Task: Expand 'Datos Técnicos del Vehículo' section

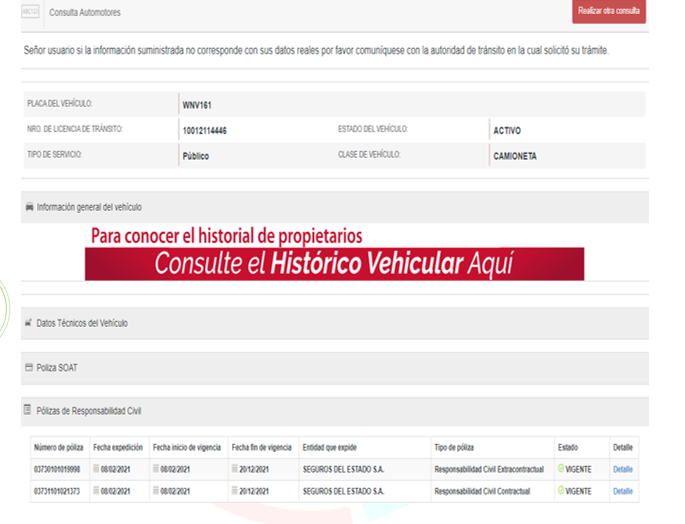Action: click(x=82, y=323)
